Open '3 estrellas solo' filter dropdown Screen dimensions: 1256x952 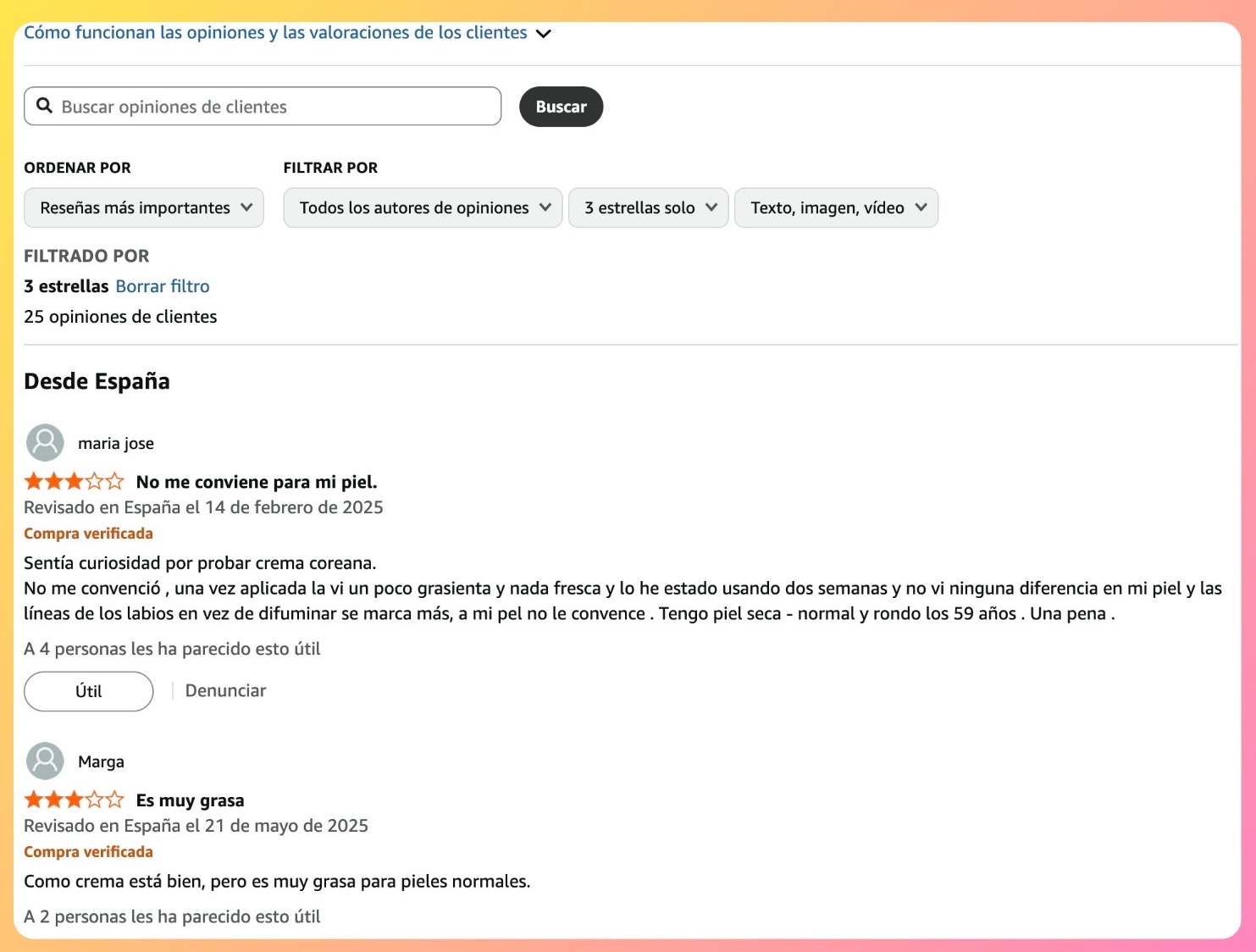[649, 208]
